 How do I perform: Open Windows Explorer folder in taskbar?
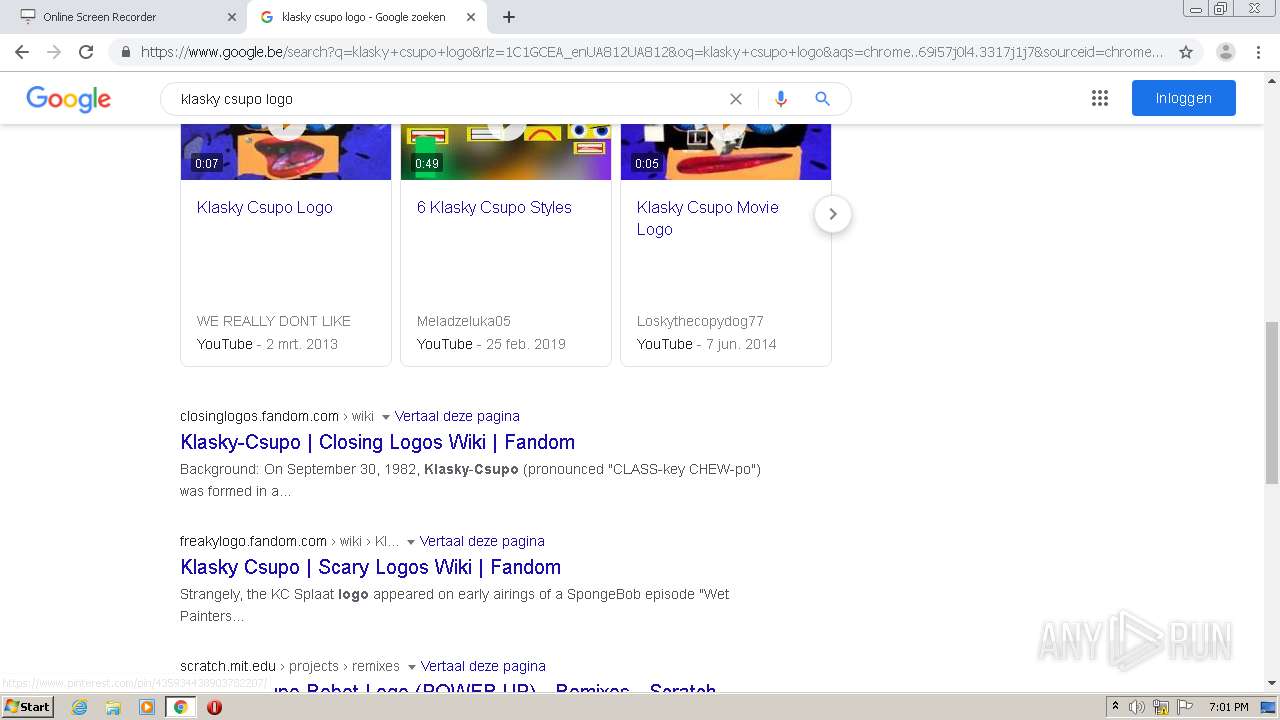click(x=113, y=707)
